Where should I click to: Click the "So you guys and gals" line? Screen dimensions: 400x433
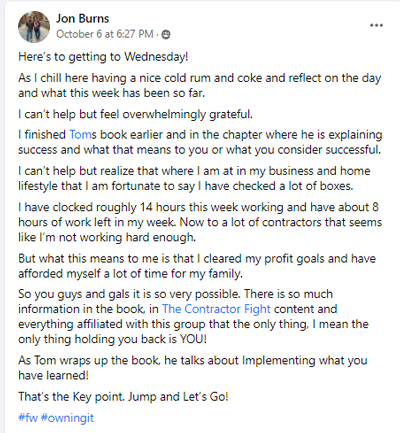coord(176,294)
